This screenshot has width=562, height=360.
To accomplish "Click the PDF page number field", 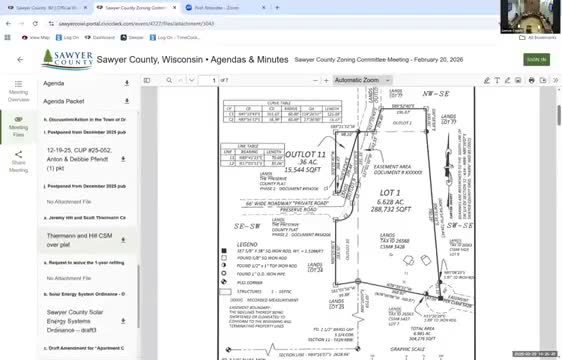I will pyautogui.click(x=209, y=80).
